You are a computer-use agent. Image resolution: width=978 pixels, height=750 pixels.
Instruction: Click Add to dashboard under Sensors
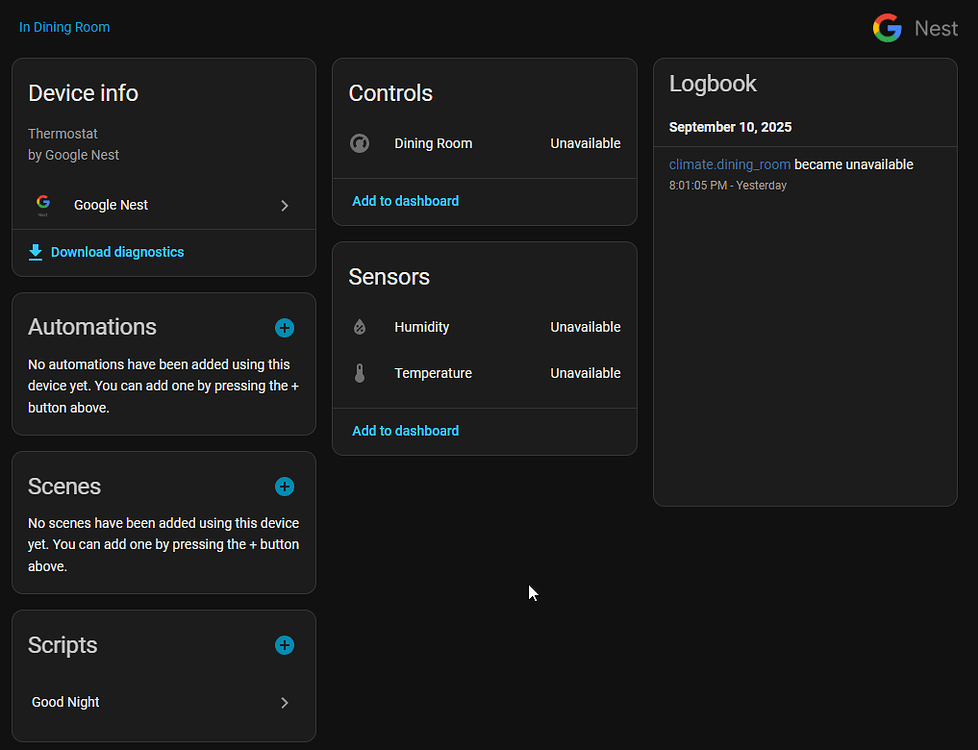(405, 430)
